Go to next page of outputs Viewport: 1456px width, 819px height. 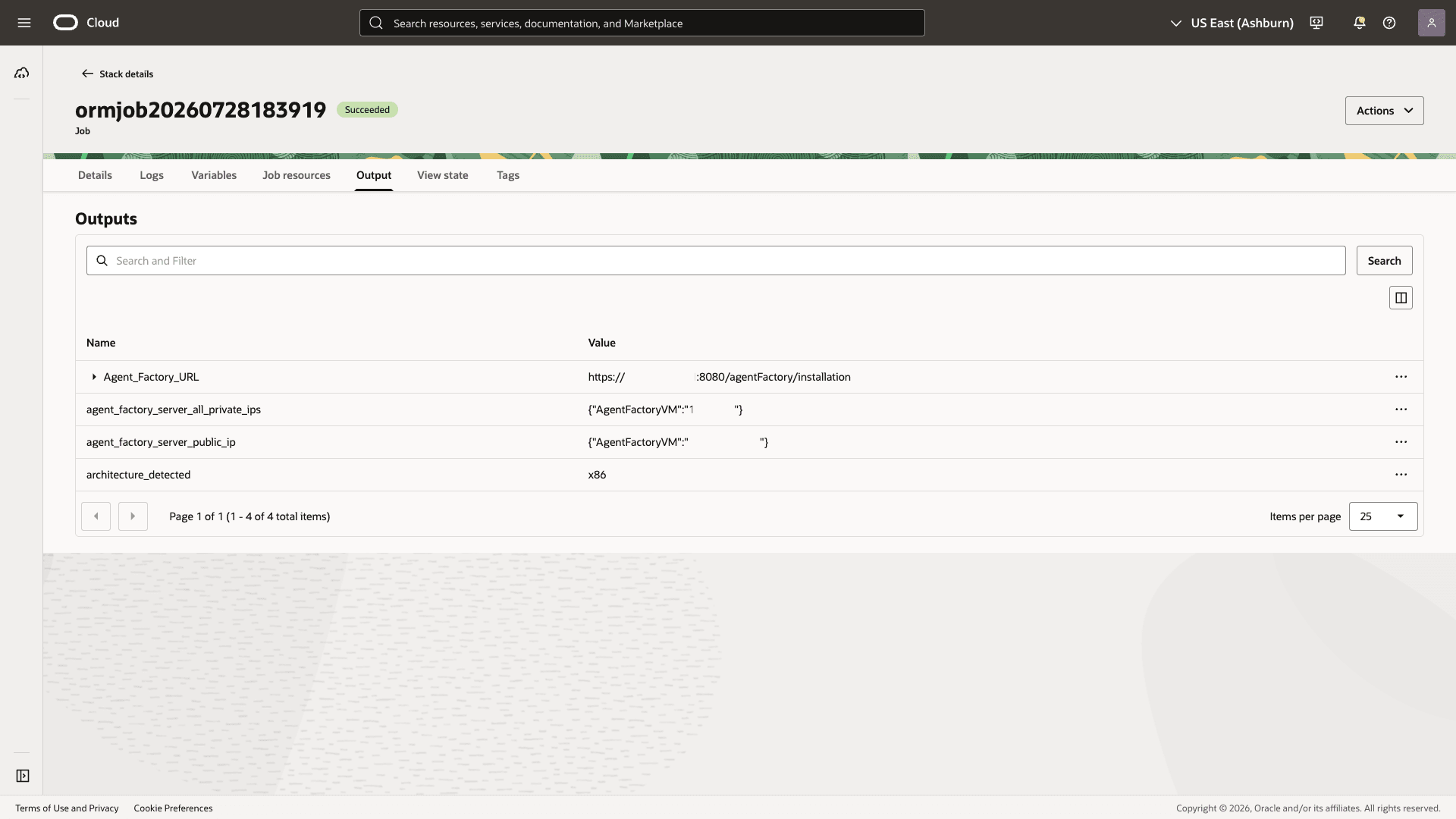(133, 516)
